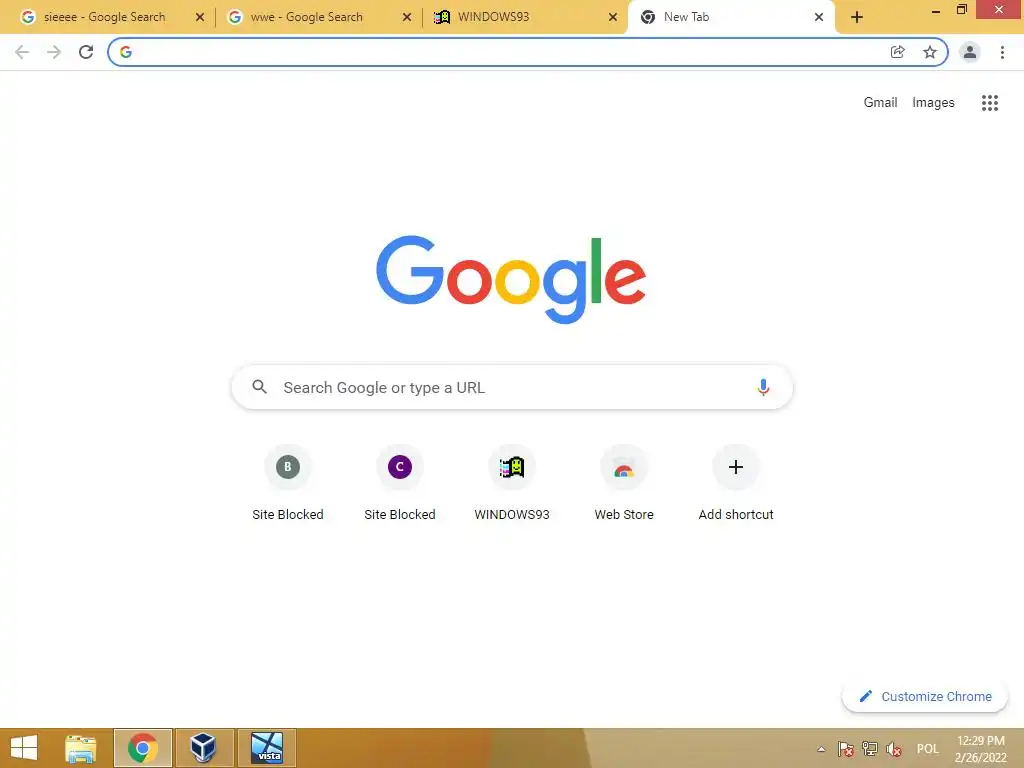Open the WINDOWS93 shortcut tile
The image size is (1024, 768).
(512, 483)
